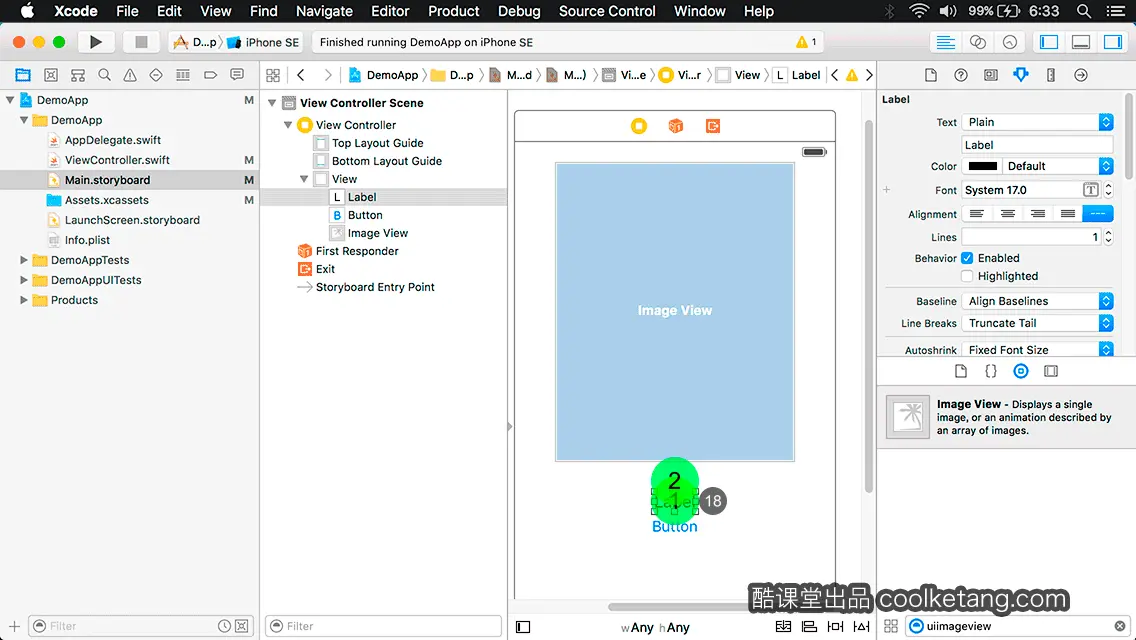Viewport: 1136px width, 640px height.
Task: Set alignment to justified
Action: click(1068, 214)
